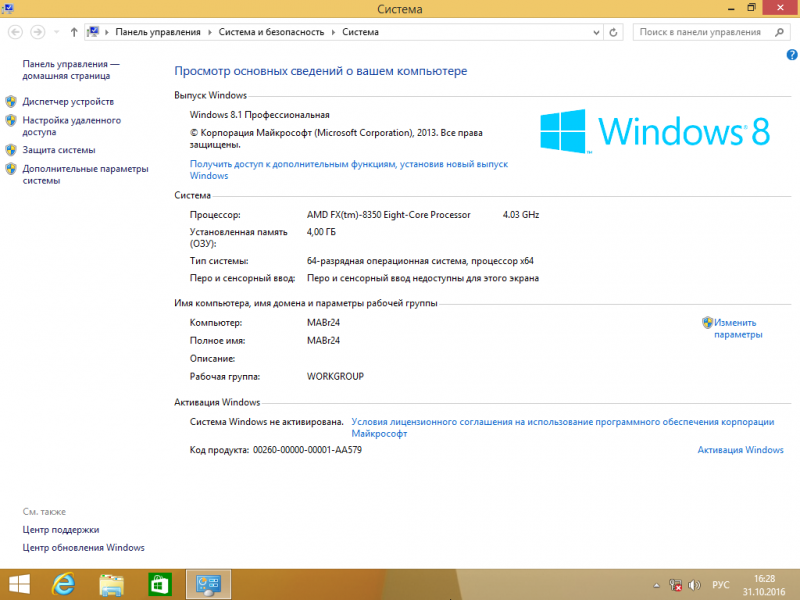This screenshot has width=800, height=600.
Task: Open the clock showing 16:28
Action: point(764,585)
